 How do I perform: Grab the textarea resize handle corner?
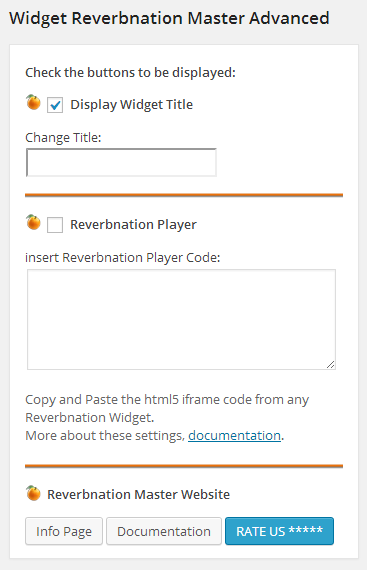(330, 365)
